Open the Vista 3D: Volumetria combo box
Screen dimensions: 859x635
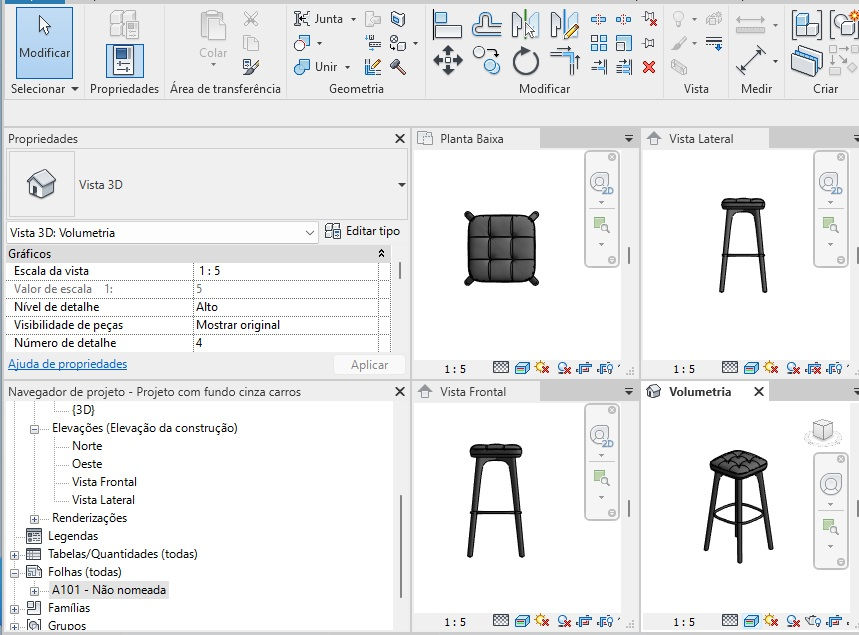tap(162, 233)
